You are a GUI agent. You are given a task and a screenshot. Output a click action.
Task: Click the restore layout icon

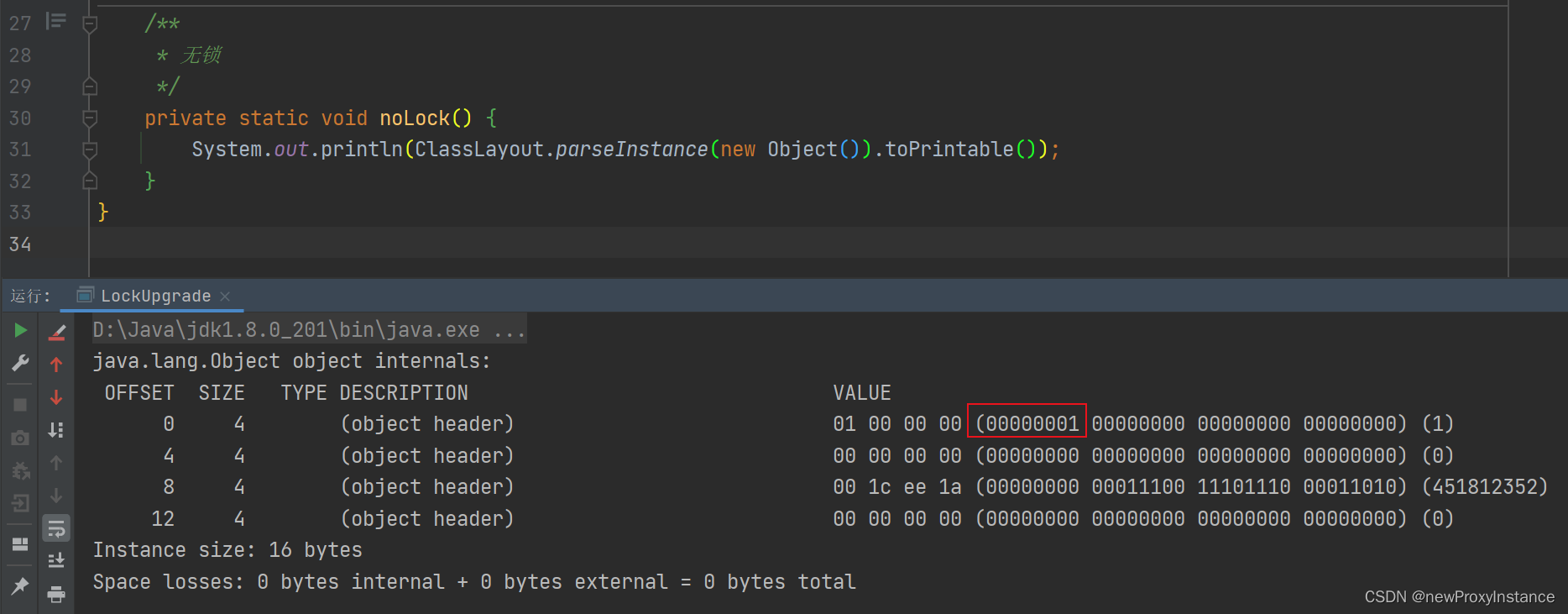(x=20, y=544)
